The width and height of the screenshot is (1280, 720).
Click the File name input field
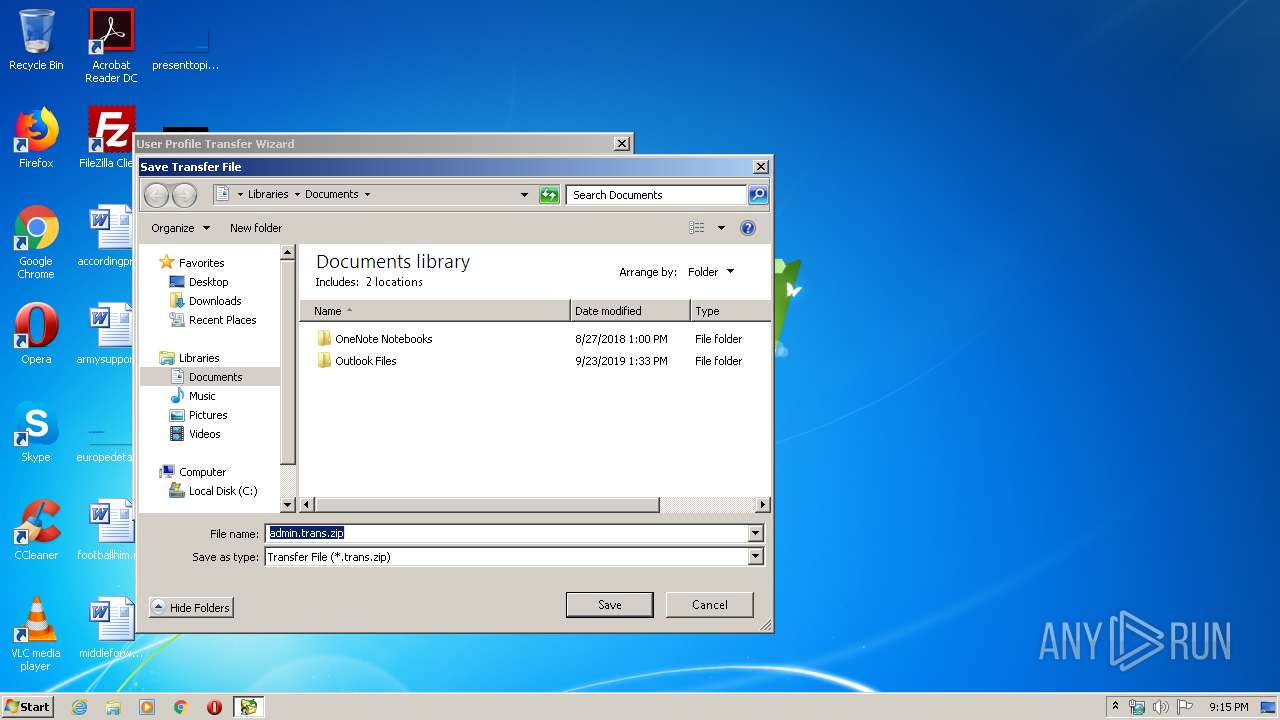(507, 534)
